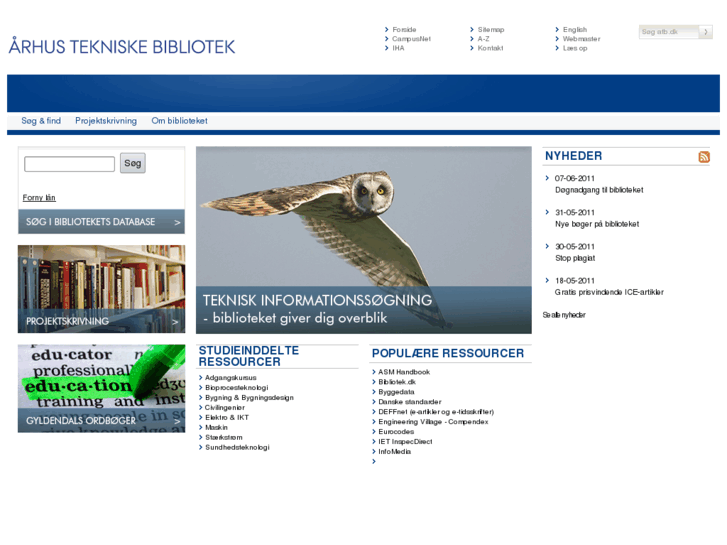Click the 18-05-2011 news date
The width and height of the screenshot is (727, 545).
tap(574, 281)
